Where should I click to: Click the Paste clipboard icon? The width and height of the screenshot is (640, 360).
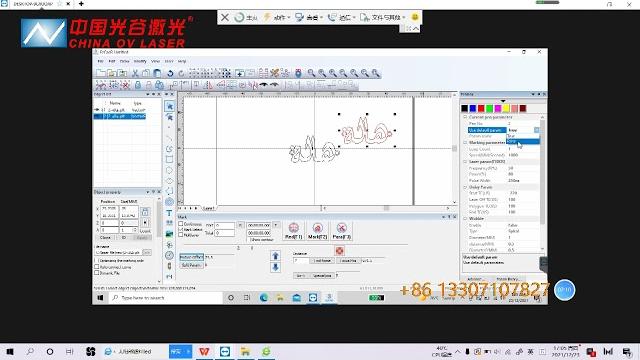tap(157, 73)
